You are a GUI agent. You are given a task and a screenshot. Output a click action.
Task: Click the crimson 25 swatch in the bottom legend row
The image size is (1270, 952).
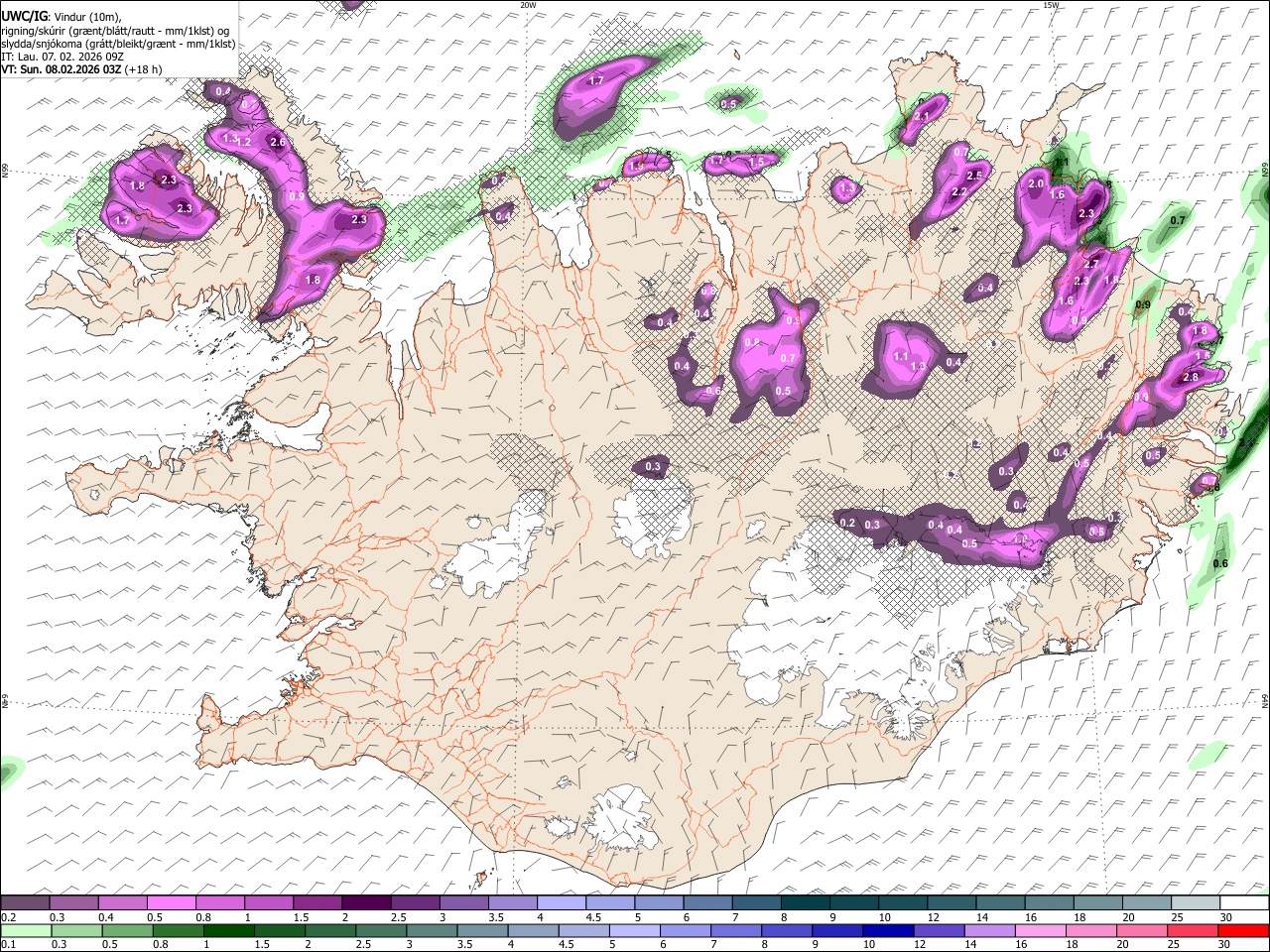click(1195, 931)
